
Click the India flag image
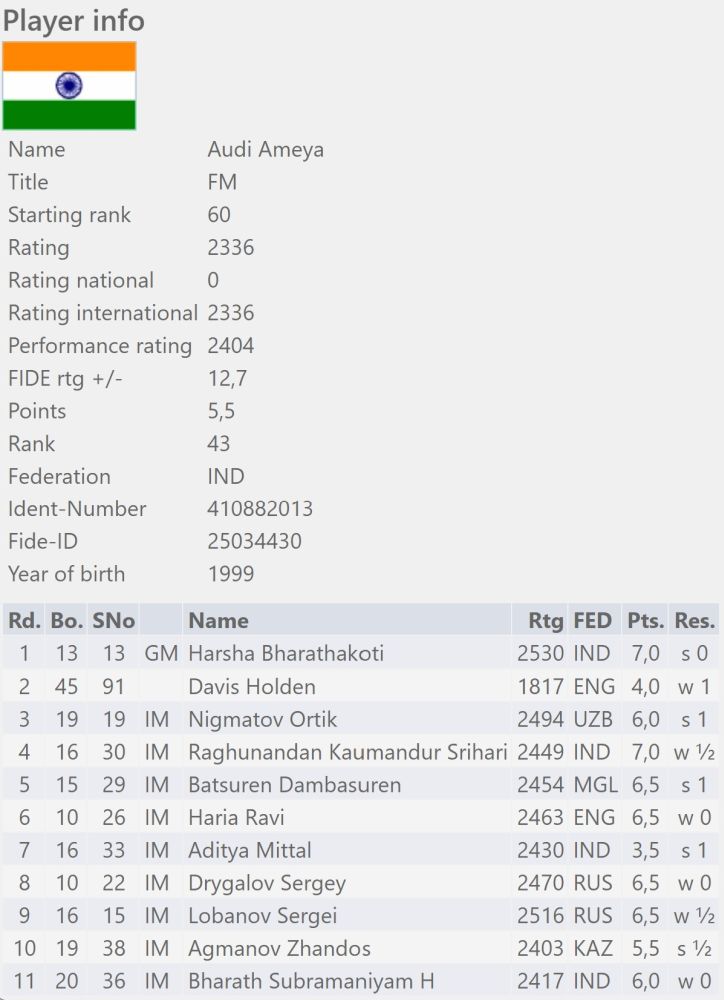(69, 86)
